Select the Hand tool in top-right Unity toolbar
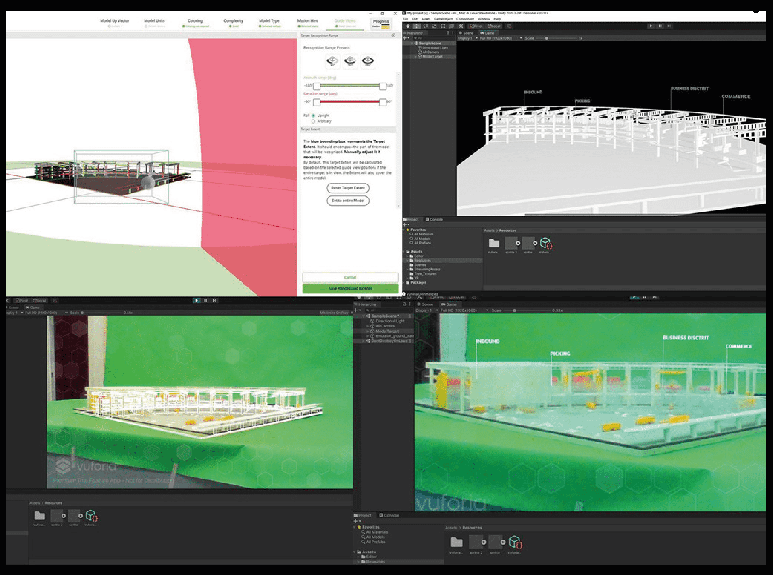Image resolution: width=773 pixels, height=575 pixels. [408, 26]
